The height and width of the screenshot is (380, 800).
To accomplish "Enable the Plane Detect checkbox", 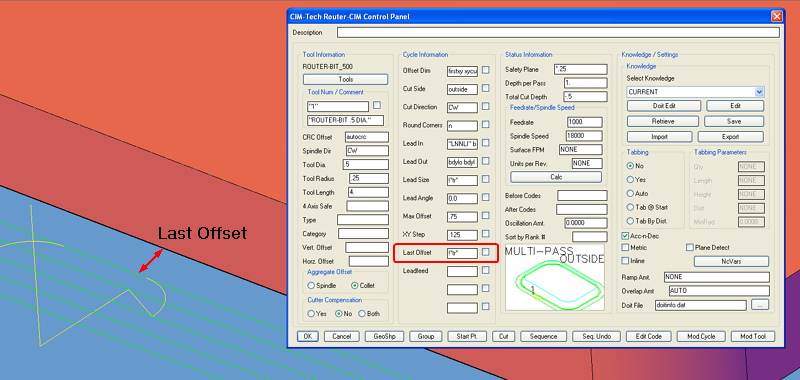I will (690, 247).
